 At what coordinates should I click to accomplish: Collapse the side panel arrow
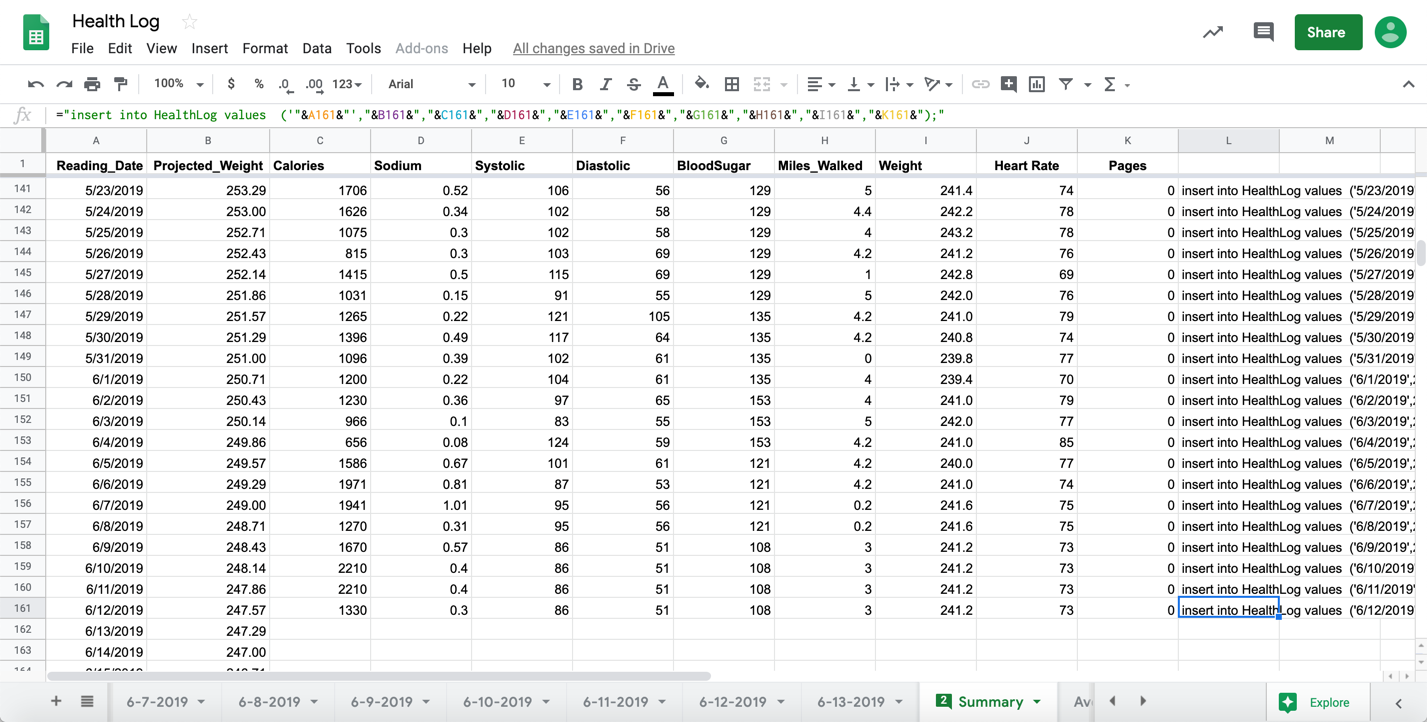click(x=1399, y=703)
